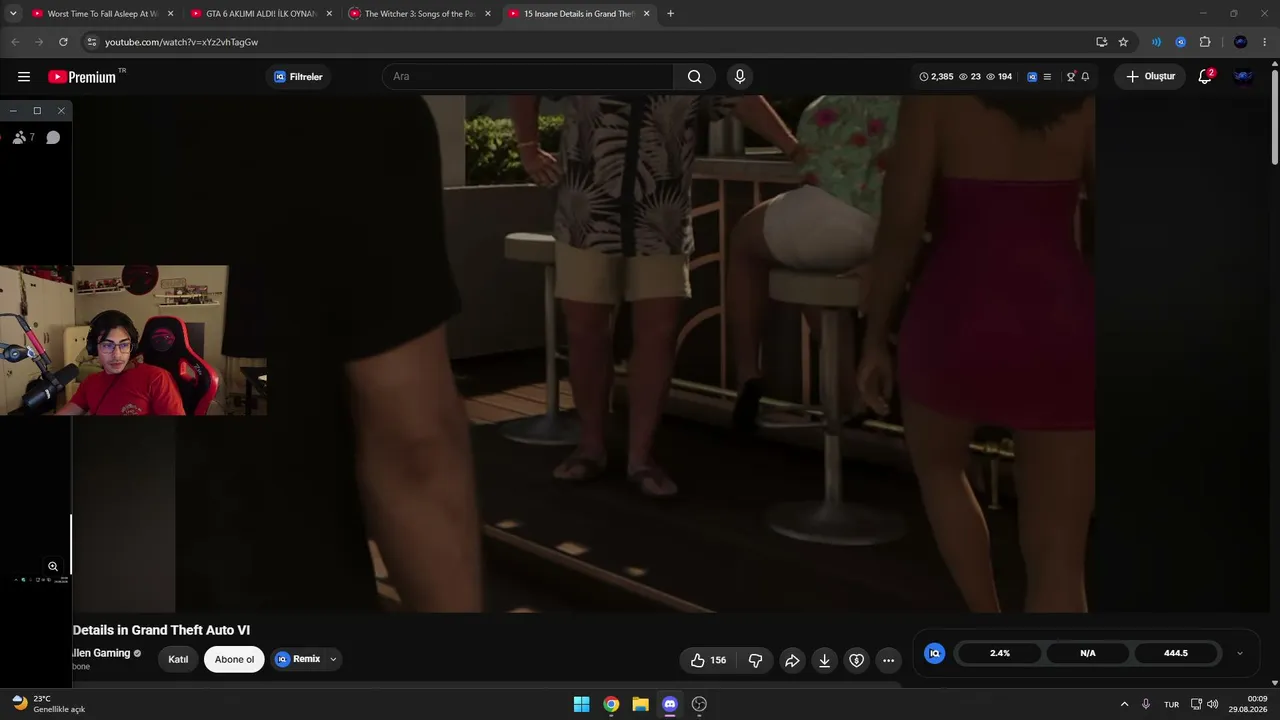Open YouTube notifications bell with badge
The width and height of the screenshot is (1280, 720).
tap(1206, 76)
